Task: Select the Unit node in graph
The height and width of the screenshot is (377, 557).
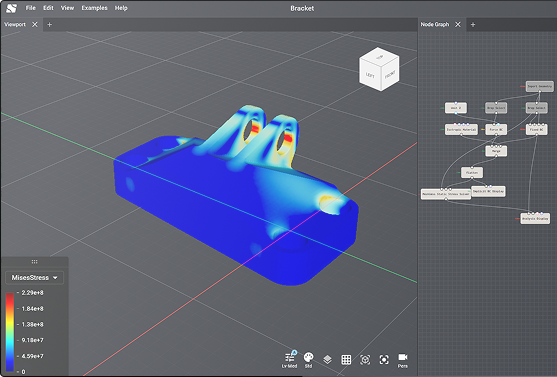Action: [456, 108]
